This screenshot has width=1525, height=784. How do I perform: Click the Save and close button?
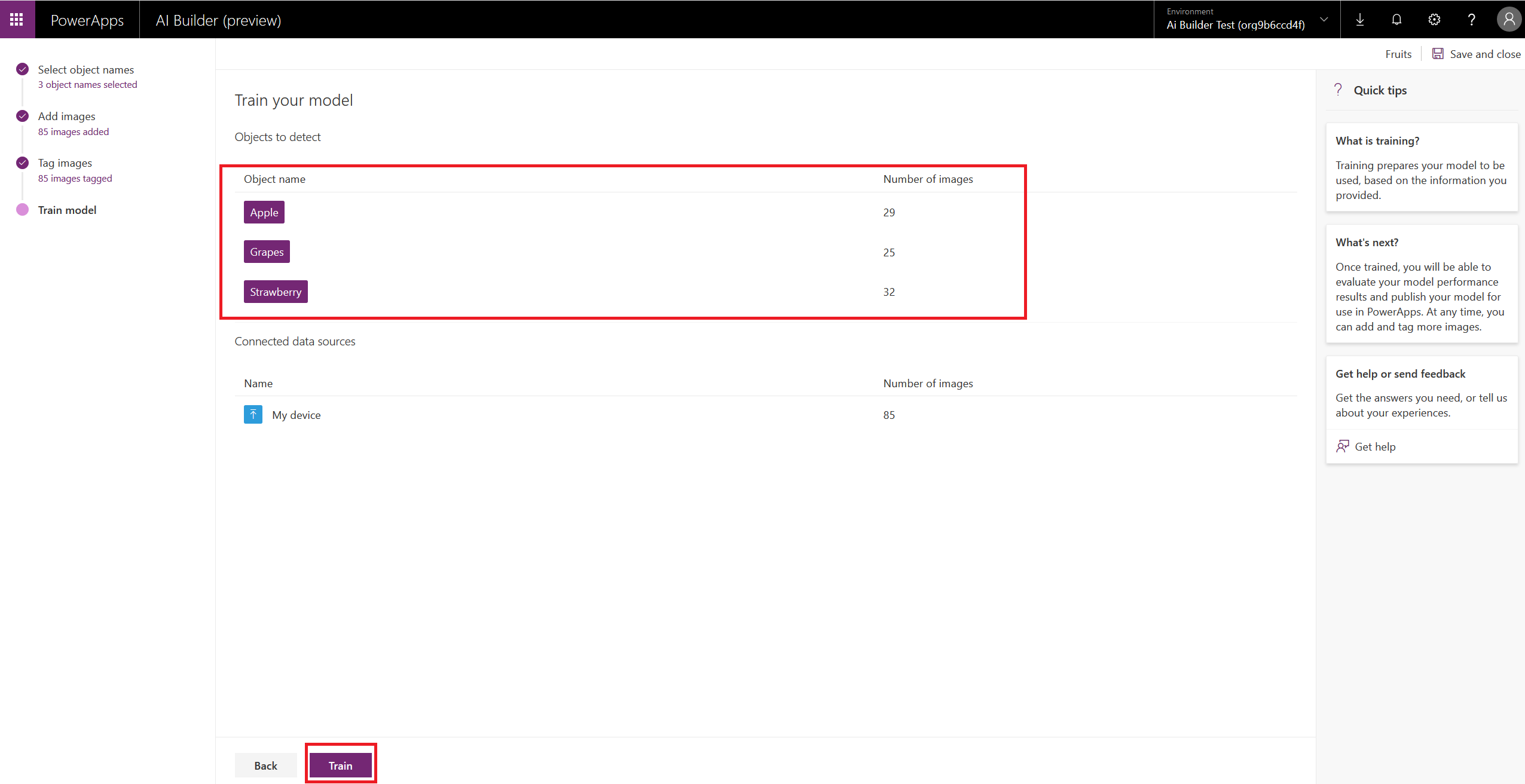[x=1477, y=54]
